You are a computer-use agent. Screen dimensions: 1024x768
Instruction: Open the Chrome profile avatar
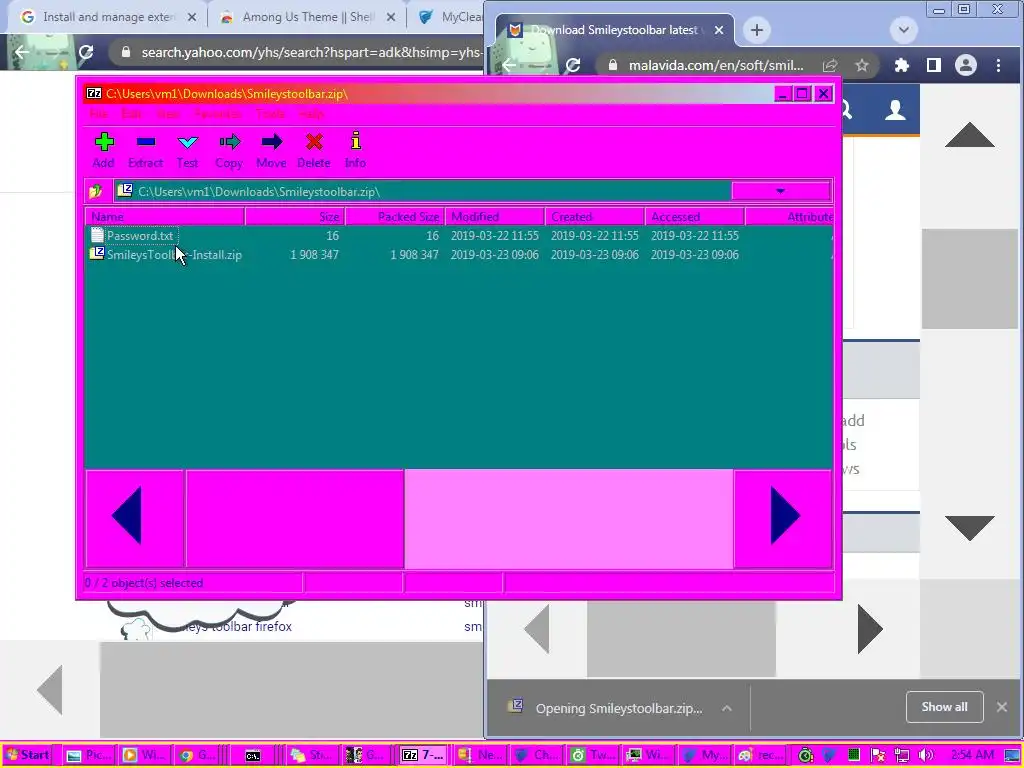click(x=966, y=65)
